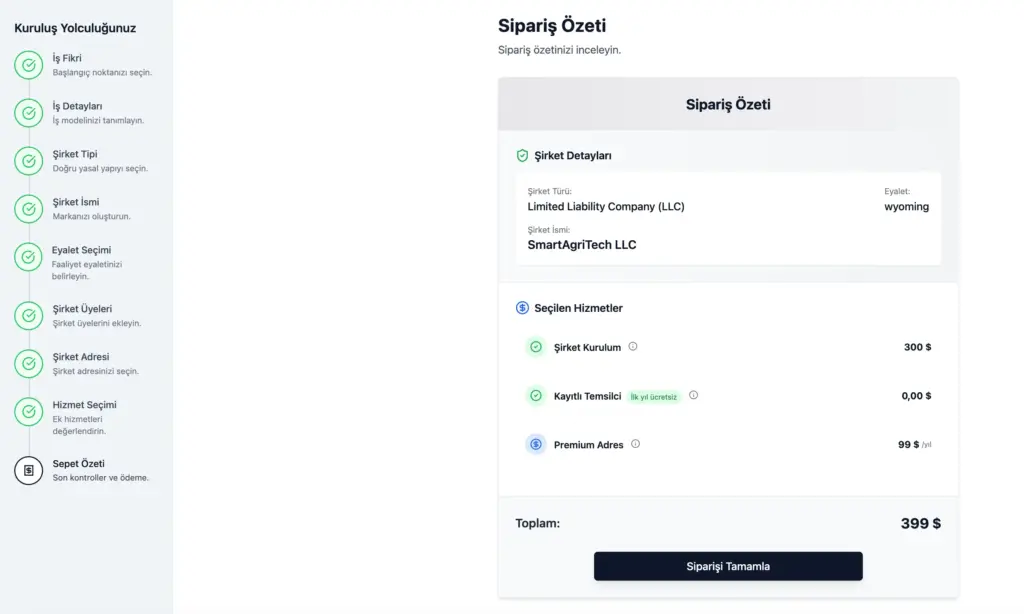Open the Şirket Üyeleri step
This screenshot has height=614, width=1024.
[85, 315]
